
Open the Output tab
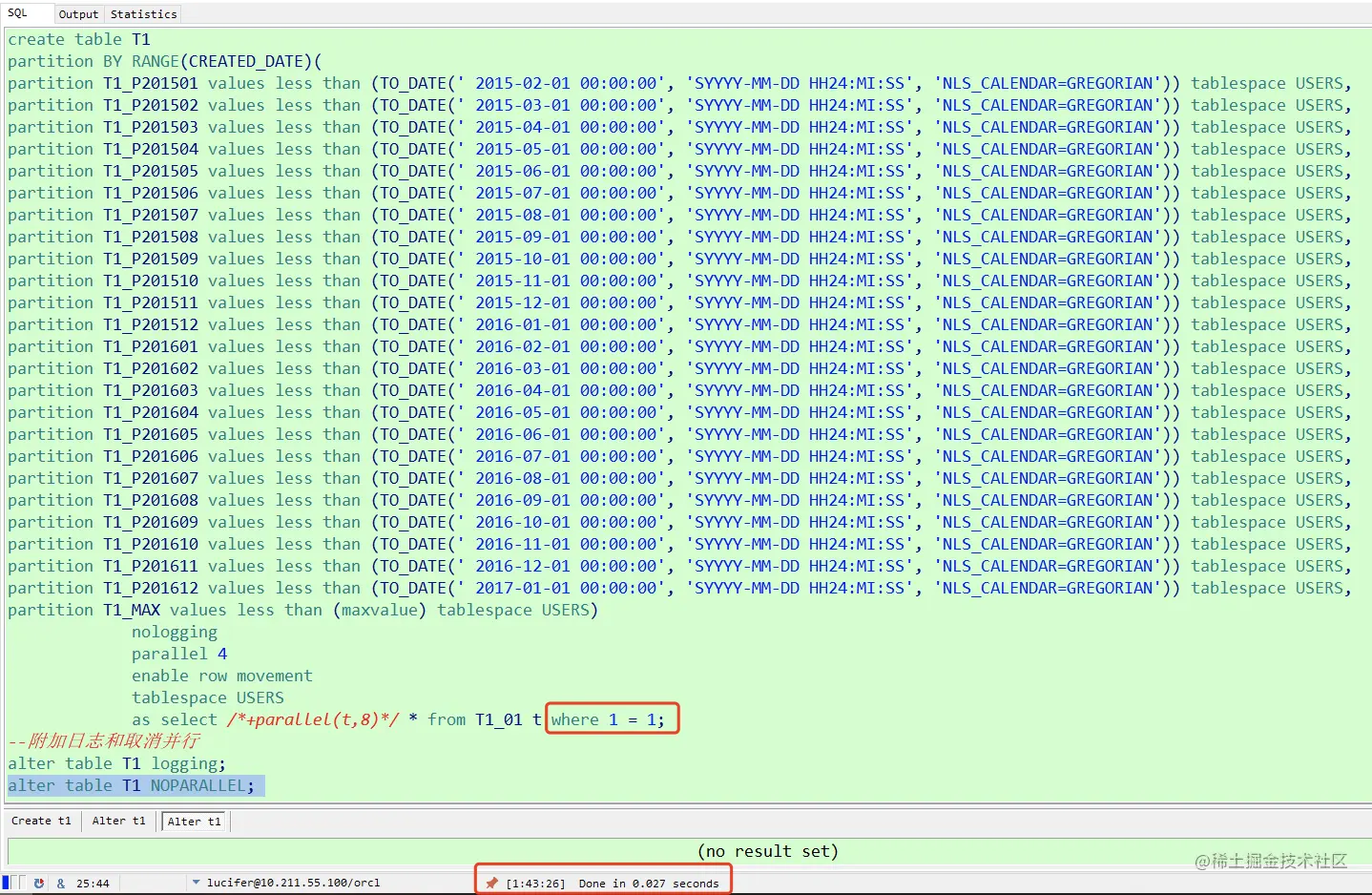coord(78,14)
